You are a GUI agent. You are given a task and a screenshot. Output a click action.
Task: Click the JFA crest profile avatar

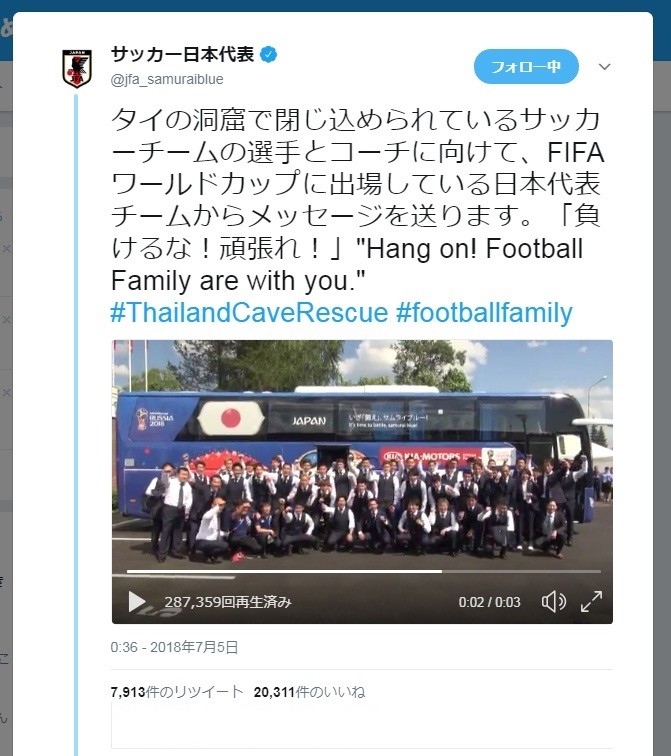coord(77,69)
